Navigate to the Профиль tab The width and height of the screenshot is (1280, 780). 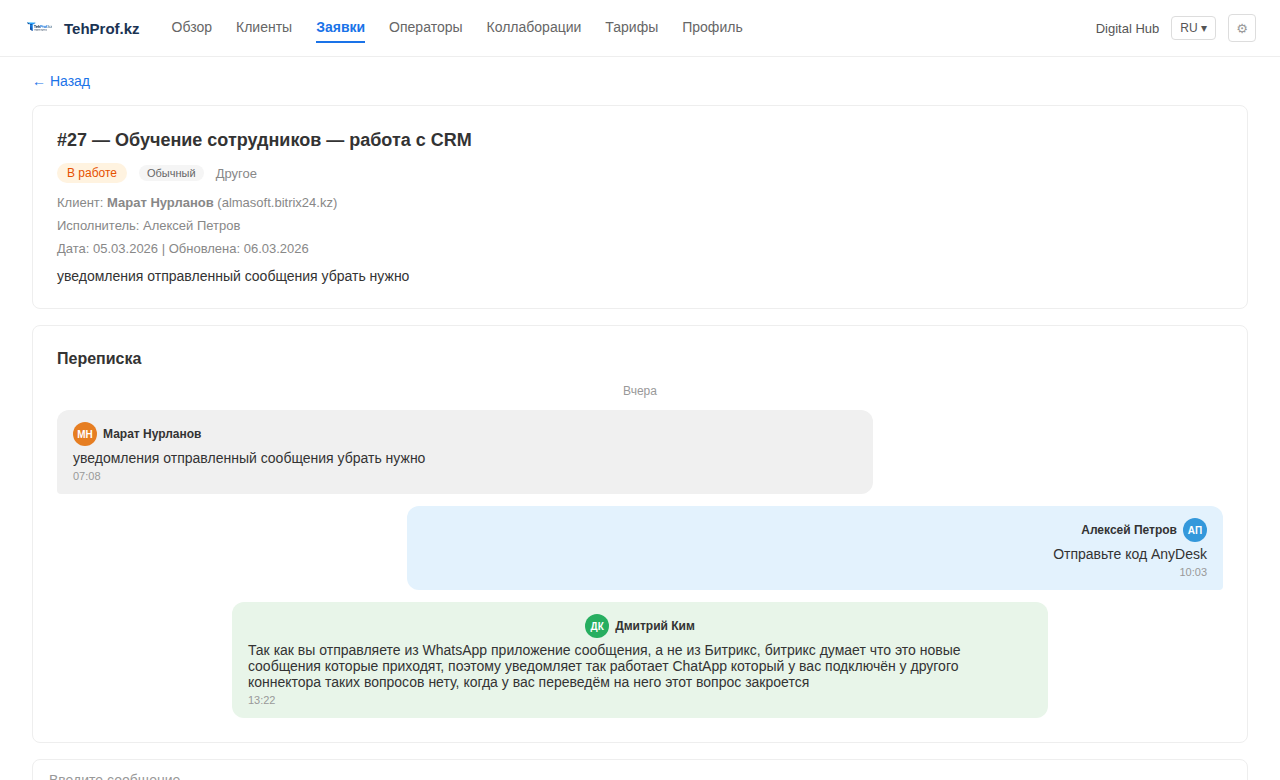tap(712, 27)
